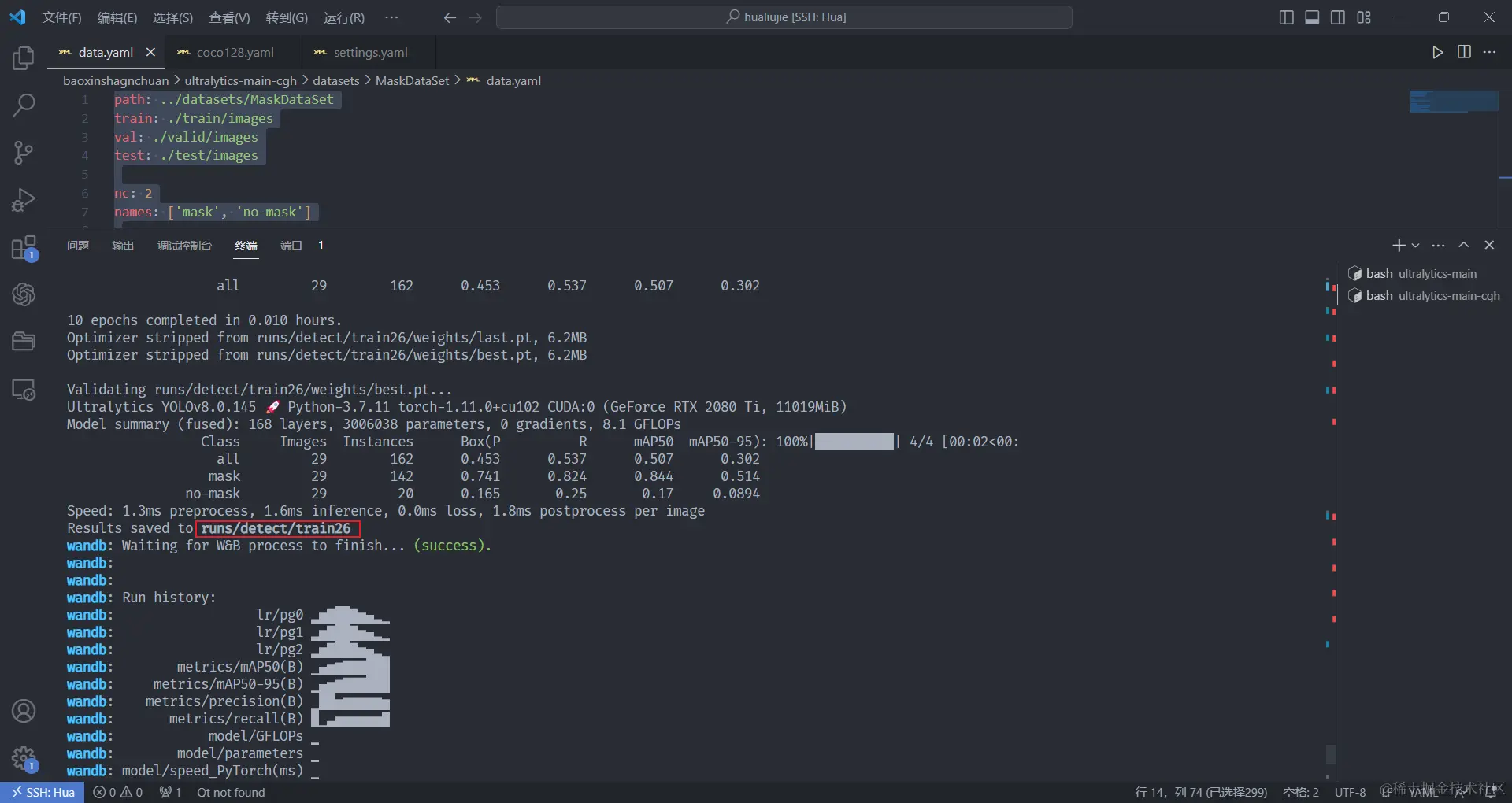
Task: Click line and column indicator 行 14, 列 74
Action: point(1201,792)
